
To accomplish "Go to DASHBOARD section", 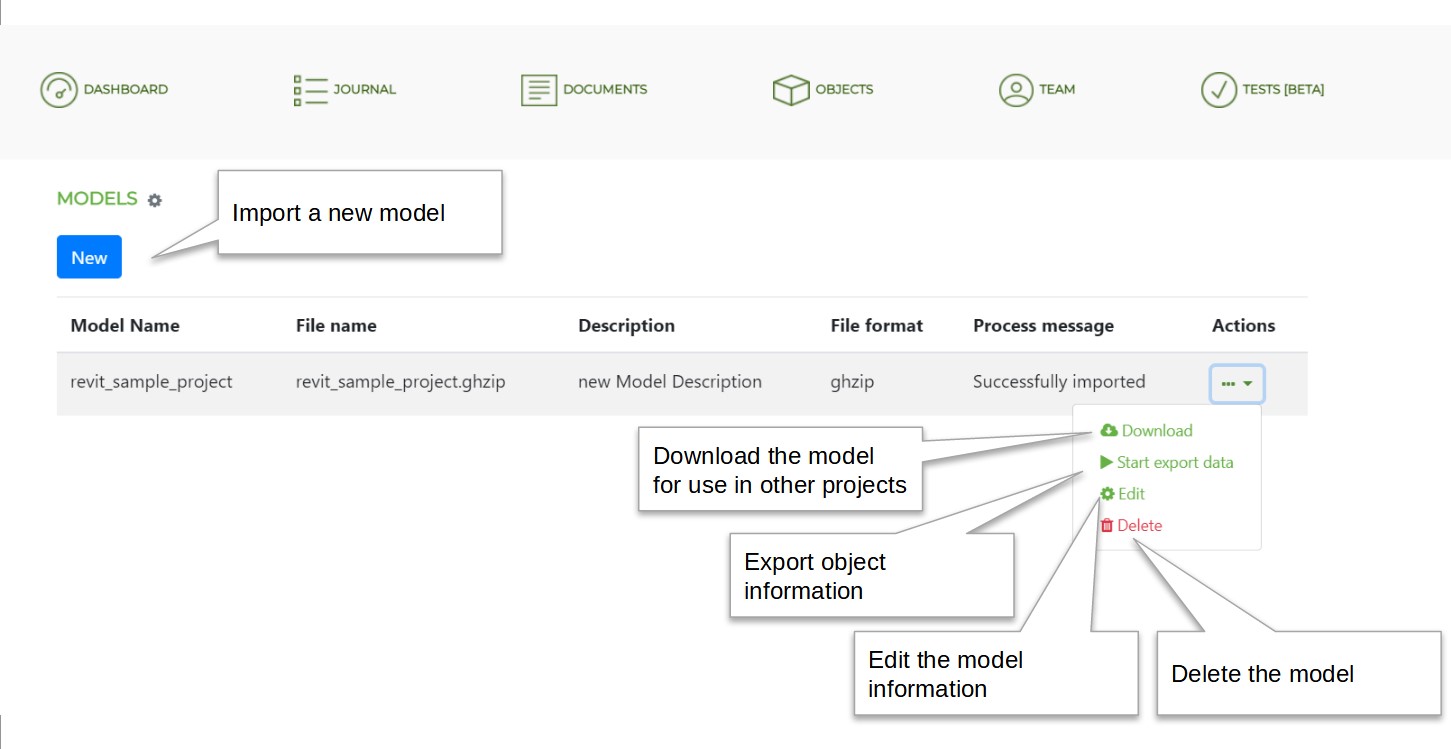I will pyautogui.click(x=126, y=89).
